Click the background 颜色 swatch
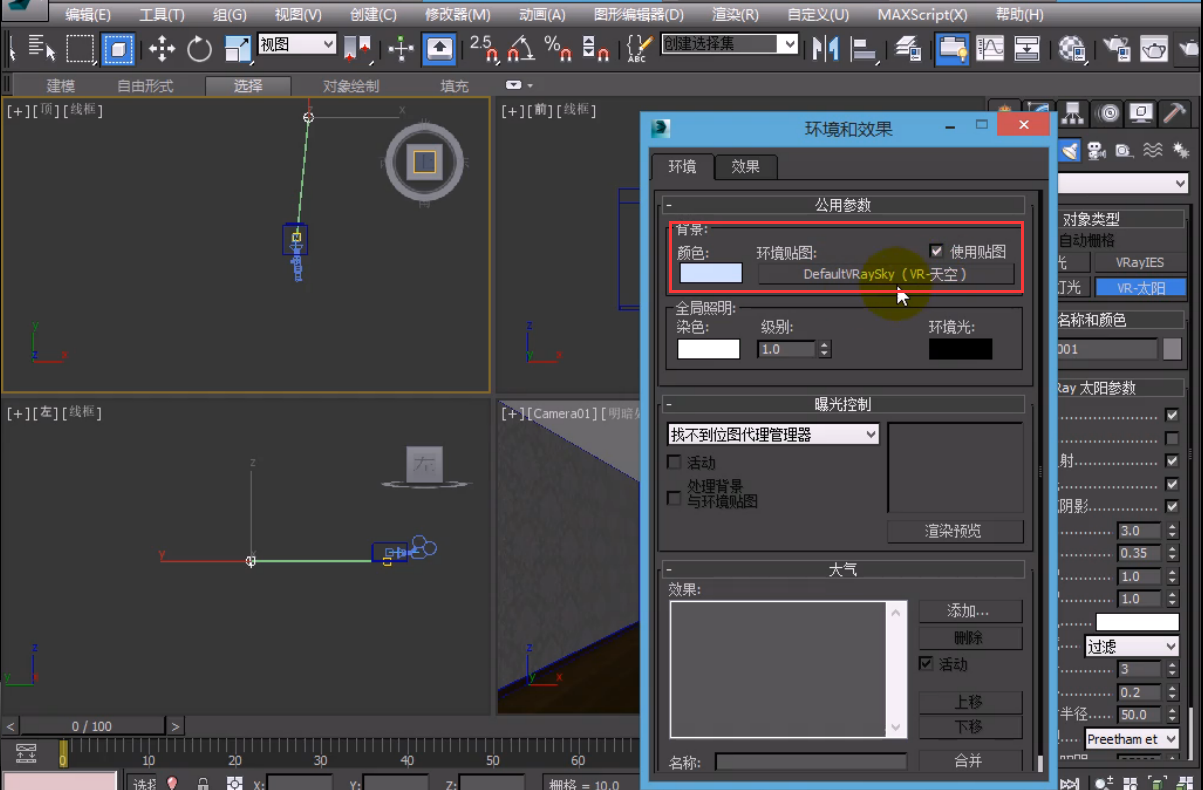The width and height of the screenshot is (1203, 790). click(x=711, y=274)
